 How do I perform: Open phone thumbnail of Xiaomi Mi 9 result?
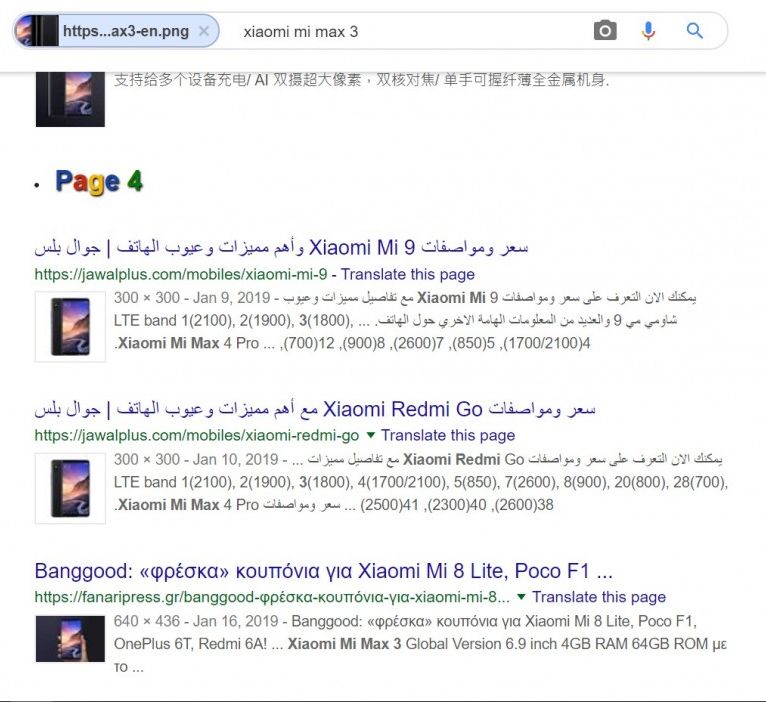click(x=70, y=327)
